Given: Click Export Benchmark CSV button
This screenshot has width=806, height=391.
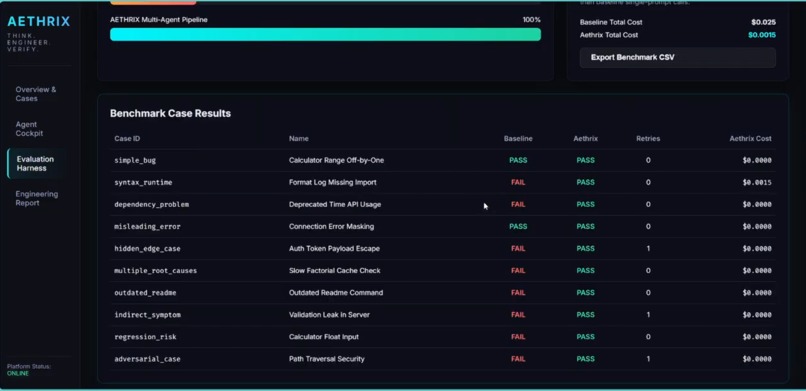Looking at the screenshot, I should 677,58.
